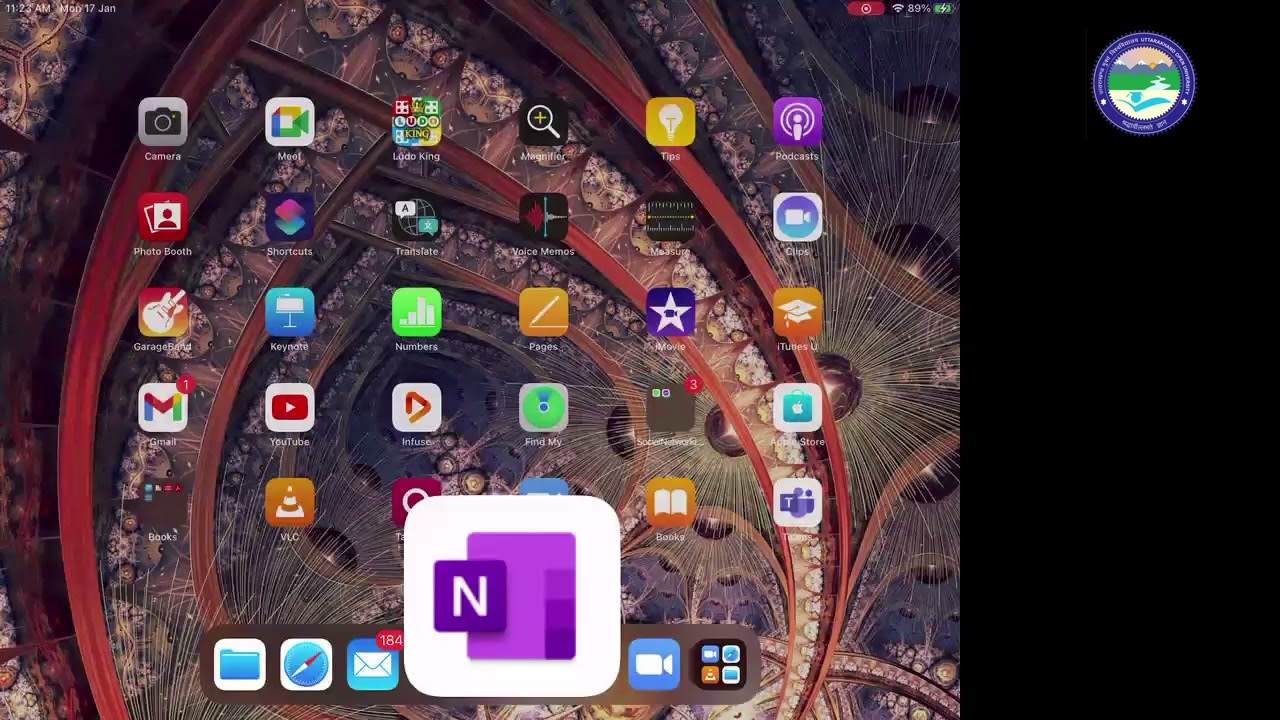Tap the red screen recording indicator
The image size is (1280, 720).
pyautogui.click(x=865, y=8)
